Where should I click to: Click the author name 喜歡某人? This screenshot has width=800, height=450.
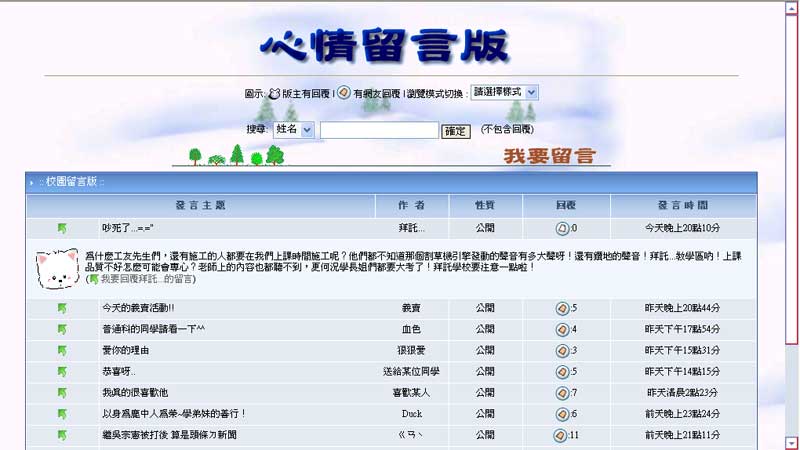pyautogui.click(x=411, y=393)
